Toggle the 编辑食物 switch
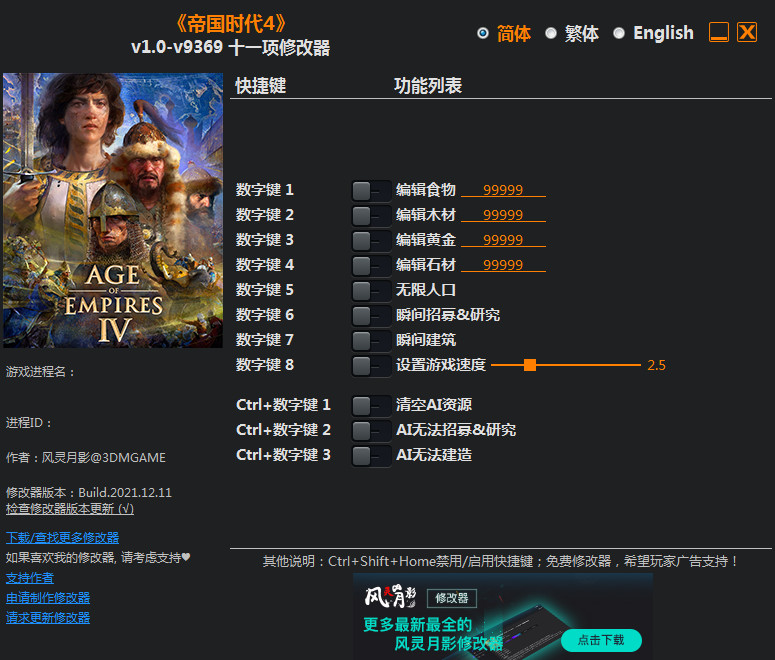 pos(371,190)
